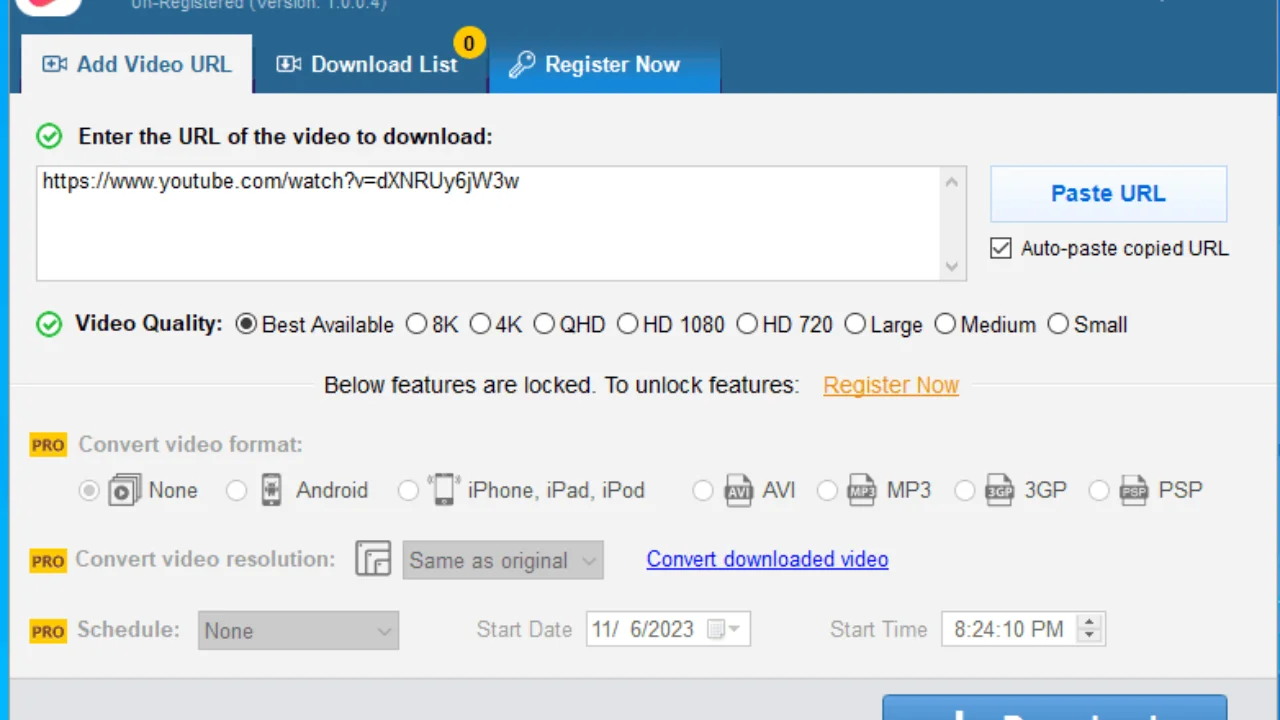Screen dimensions: 1280x720
Task: Click PRO badge beside Convert video format
Action: click(48, 445)
